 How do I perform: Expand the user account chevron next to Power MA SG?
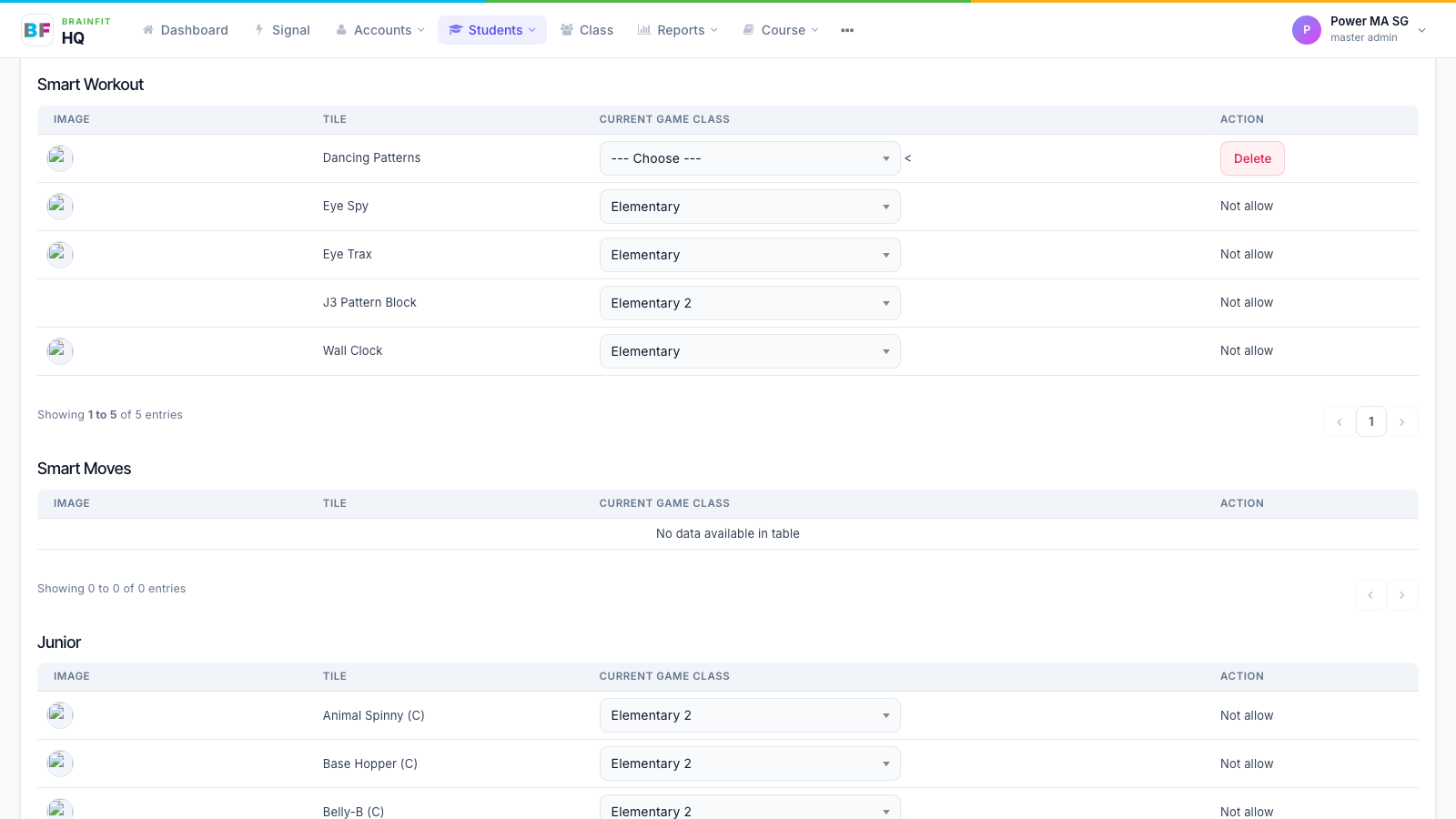(x=1422, y=30)
